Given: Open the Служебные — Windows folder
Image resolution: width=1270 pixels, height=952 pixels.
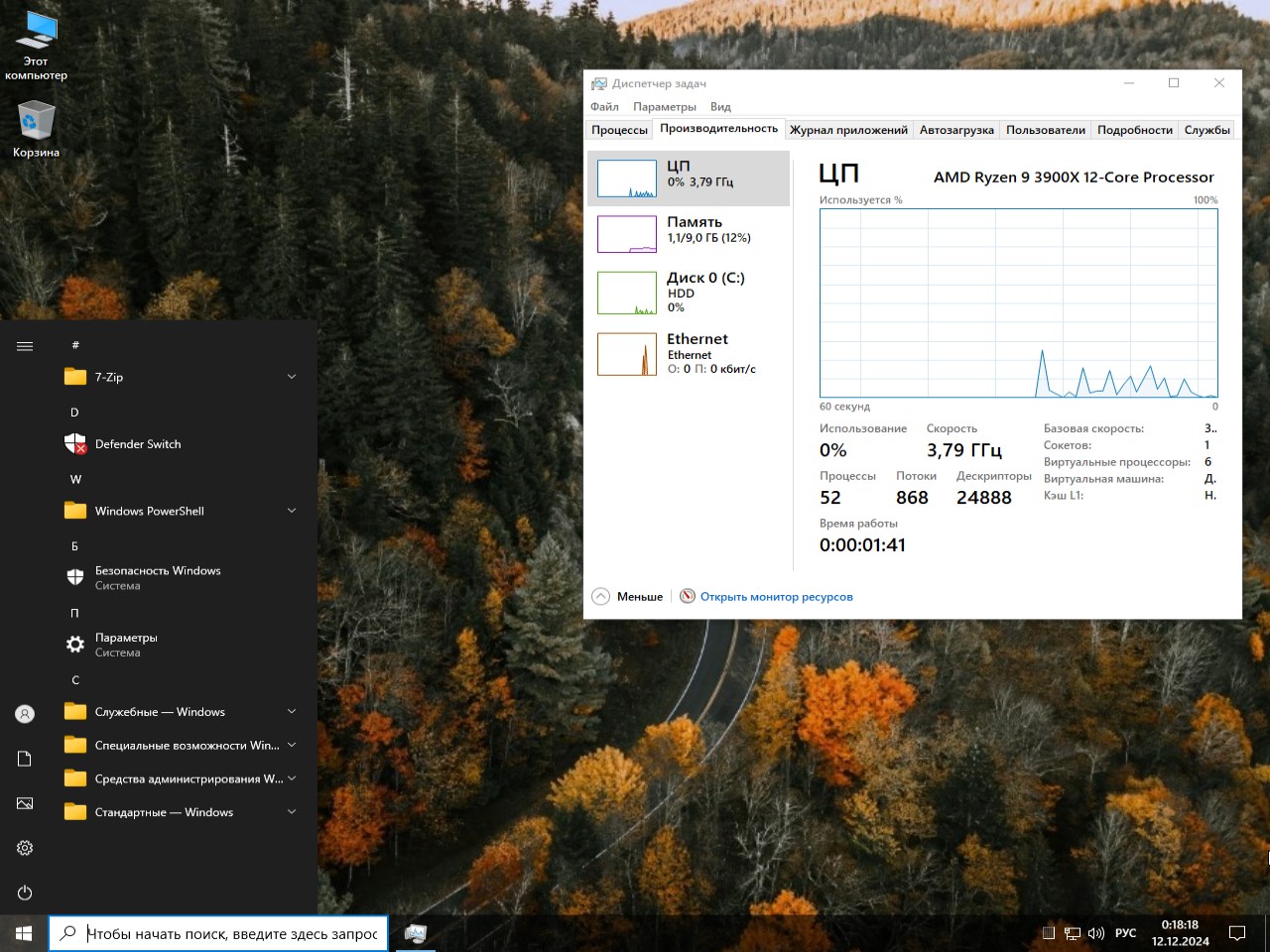Looking at the screenshot, I should pos(183,712).
